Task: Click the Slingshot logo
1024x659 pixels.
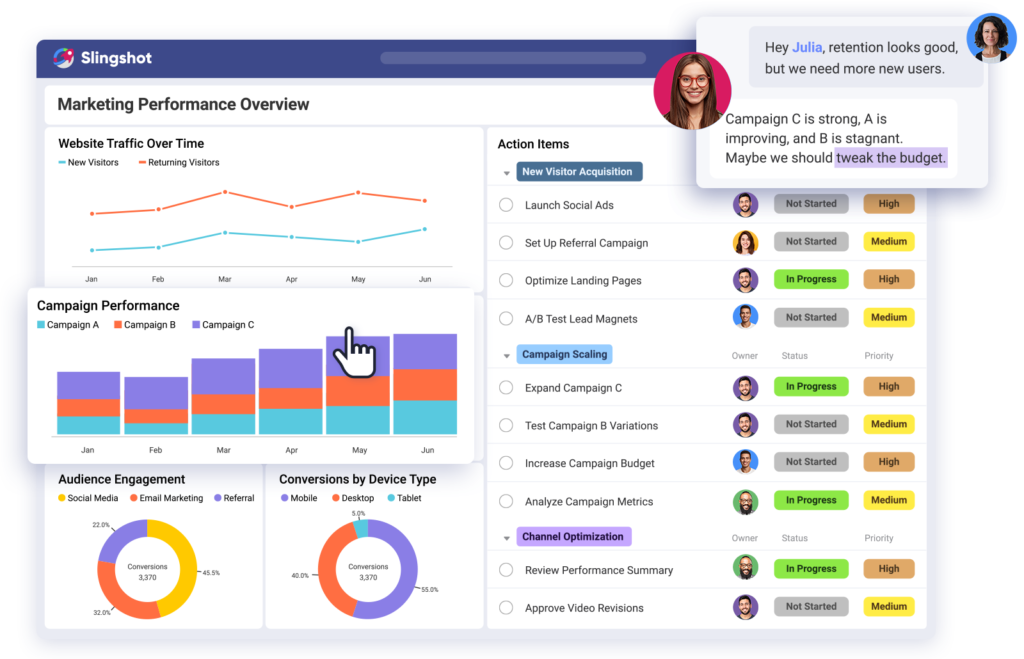Action: coord(102,58)
